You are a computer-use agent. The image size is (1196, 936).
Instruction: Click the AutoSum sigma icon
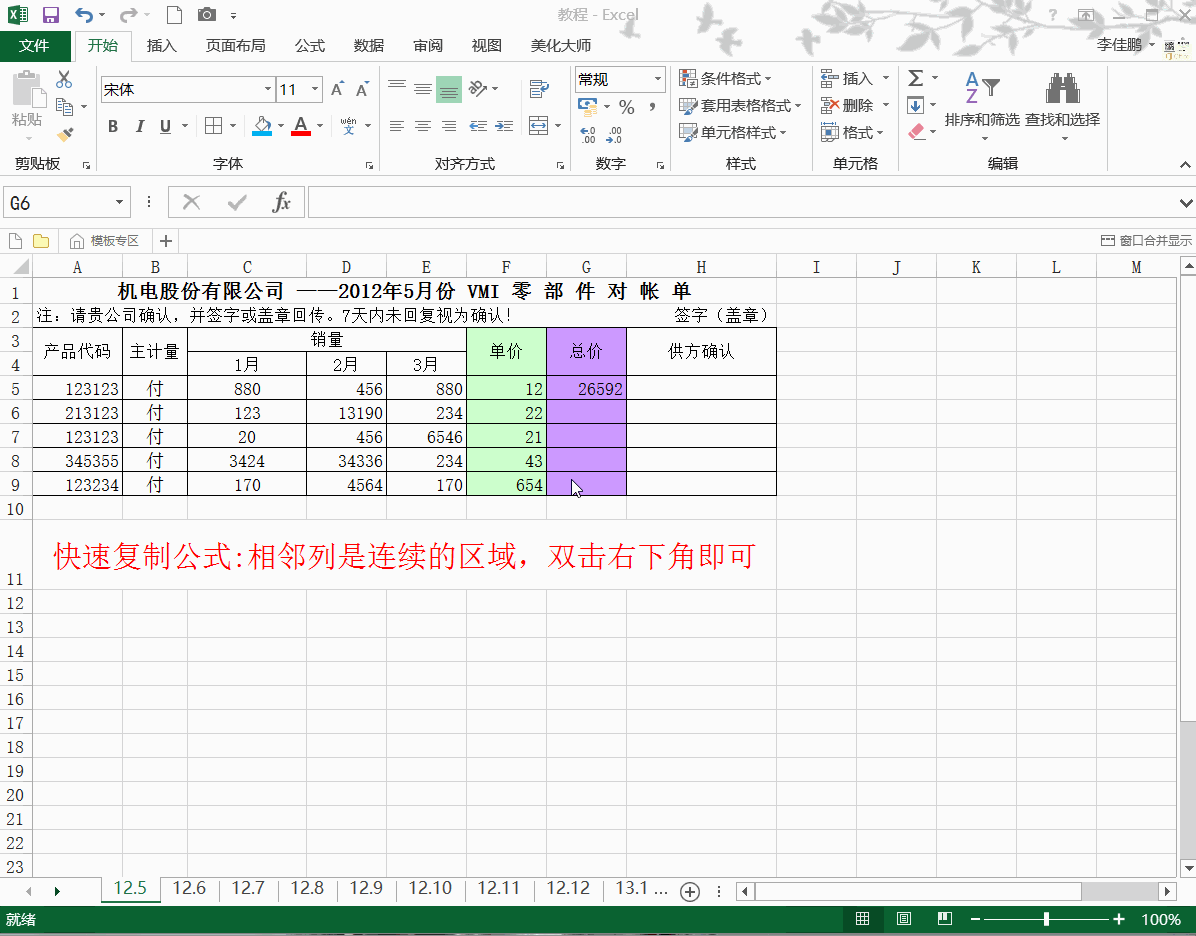(915, 78)
